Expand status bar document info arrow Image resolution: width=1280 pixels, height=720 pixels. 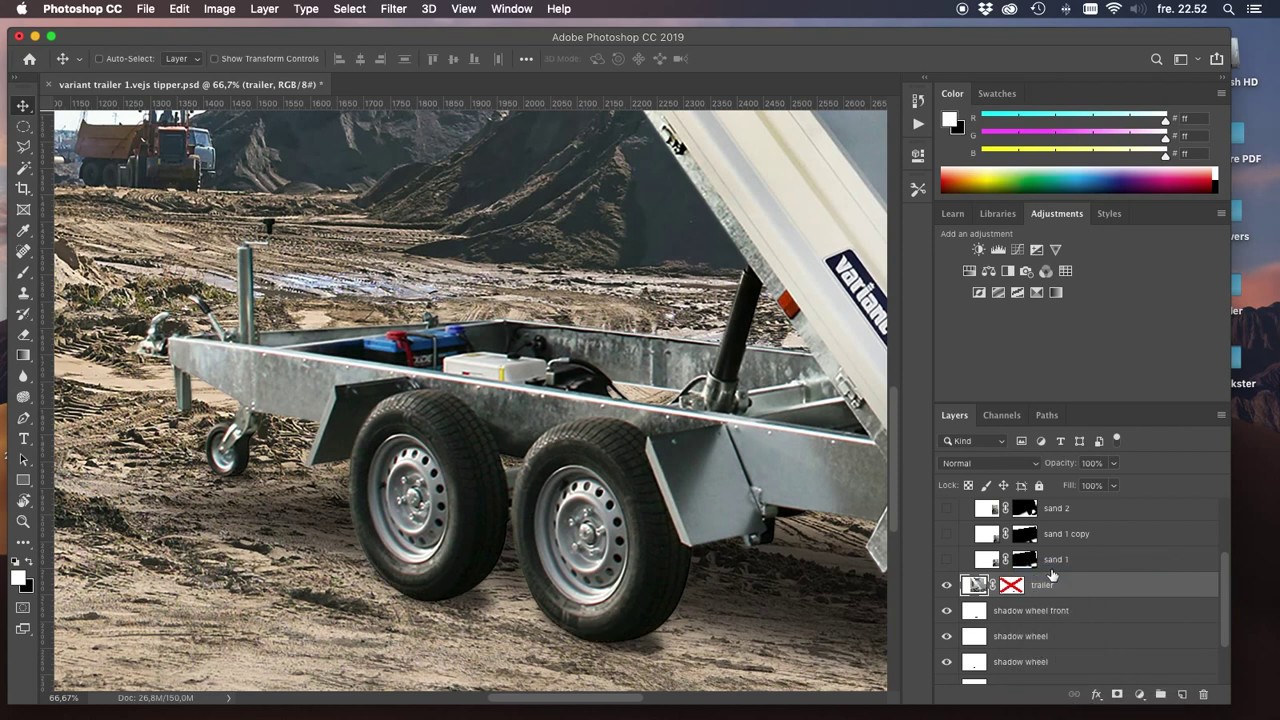tap(228, 698)
